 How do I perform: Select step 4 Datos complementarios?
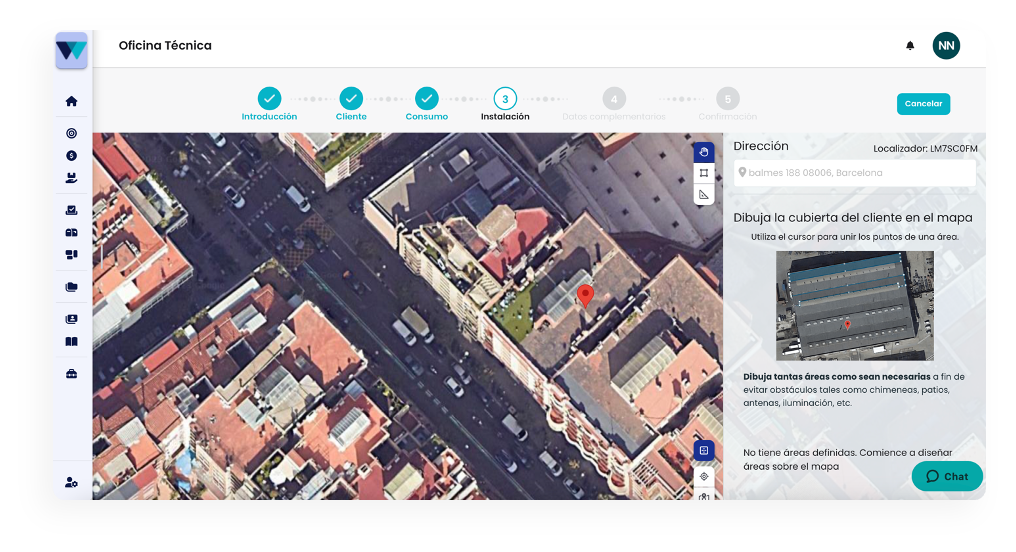point(614,104)
